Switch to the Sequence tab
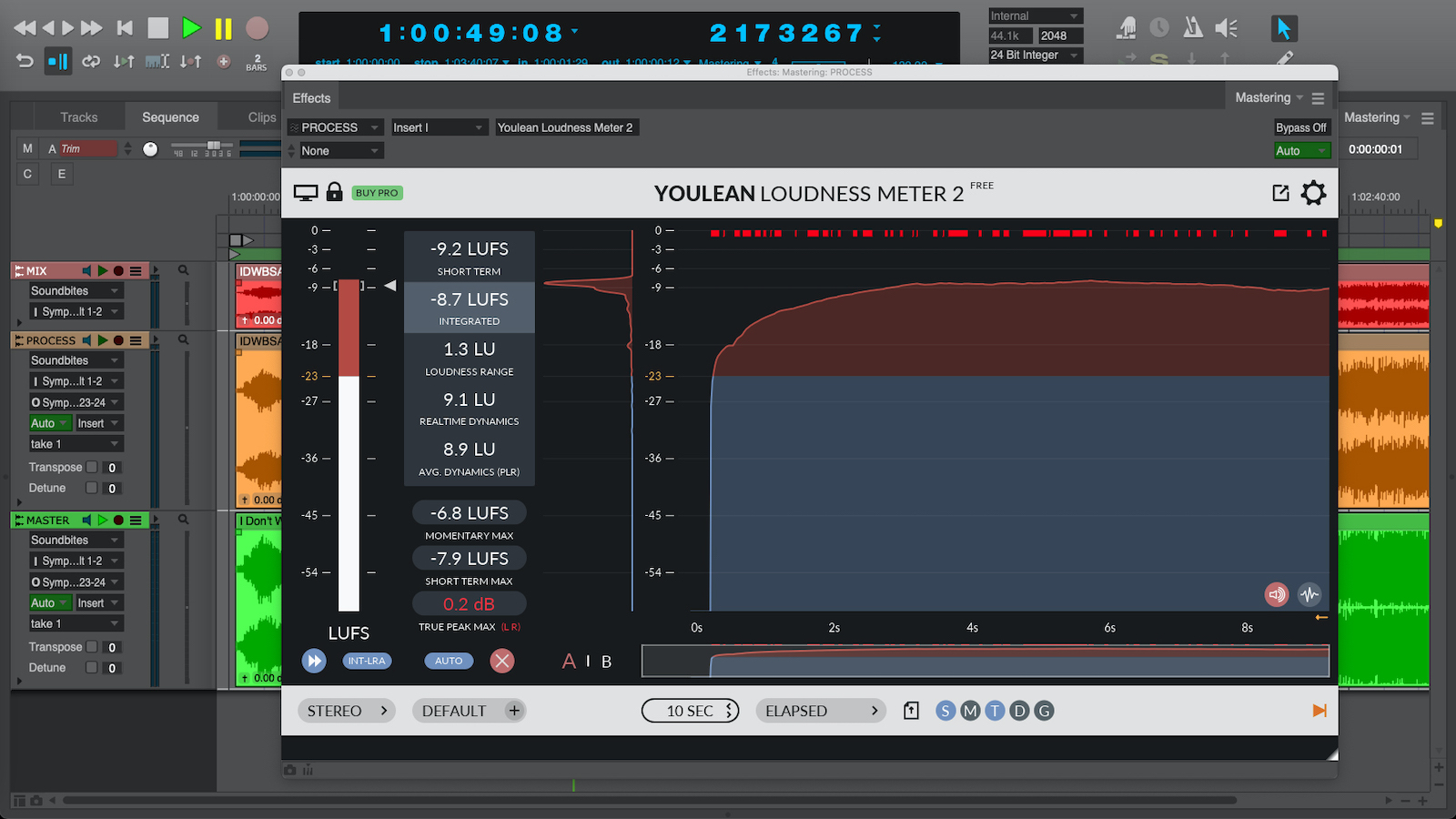This screenshot has height=819, width=1456. (170, 117)
